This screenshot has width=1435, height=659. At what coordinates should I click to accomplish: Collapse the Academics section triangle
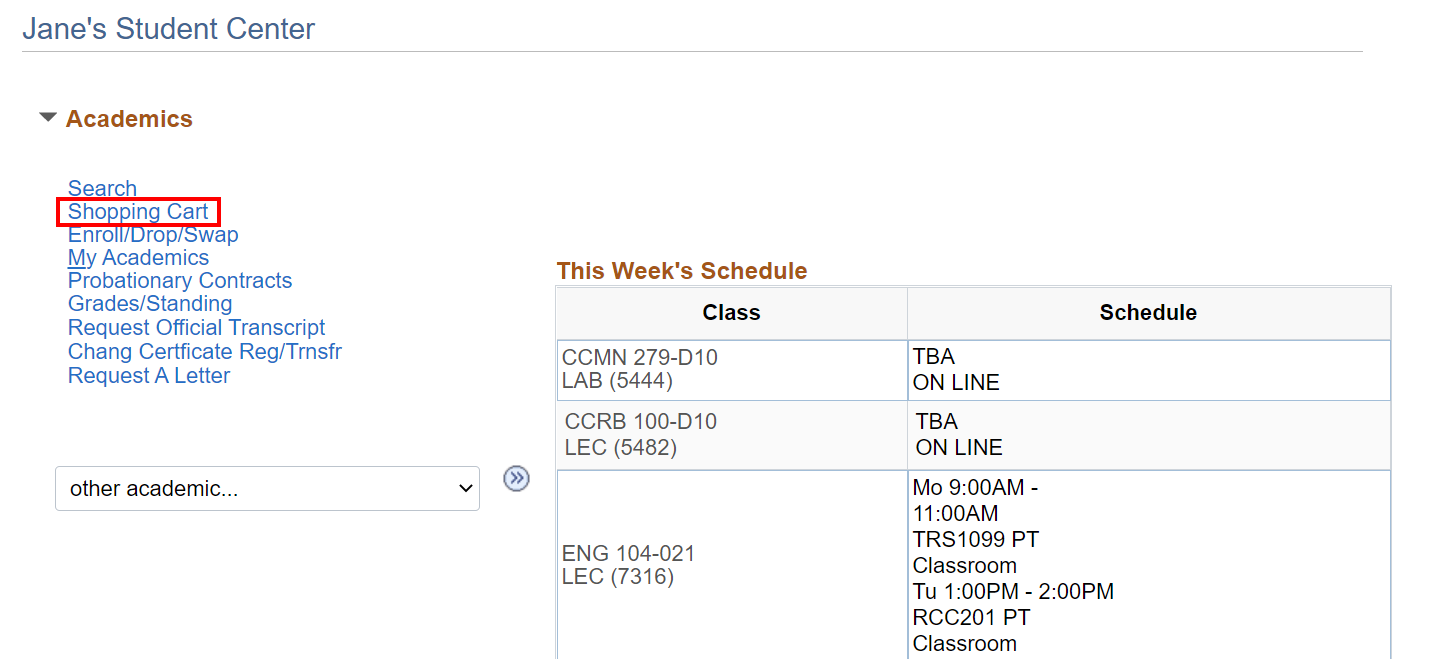48,118
